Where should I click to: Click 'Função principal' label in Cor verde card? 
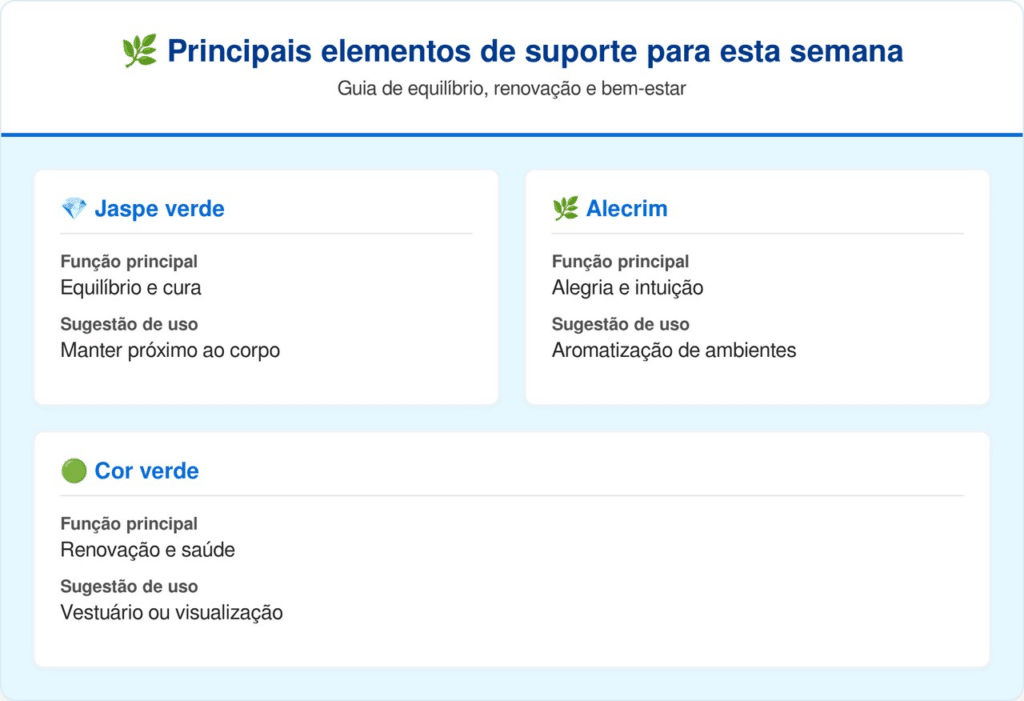(129, 524)
